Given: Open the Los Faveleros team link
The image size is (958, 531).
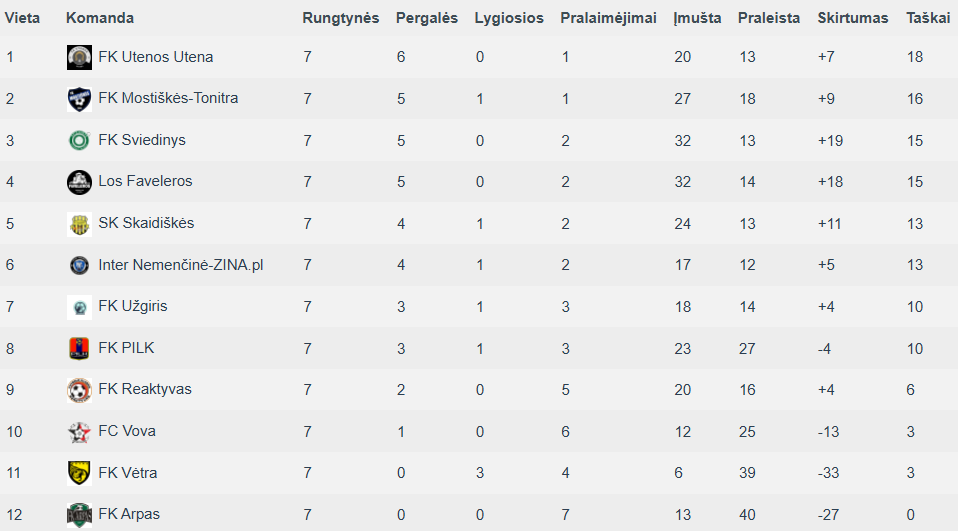Looking at the screenshot, I should pos(145,181).
